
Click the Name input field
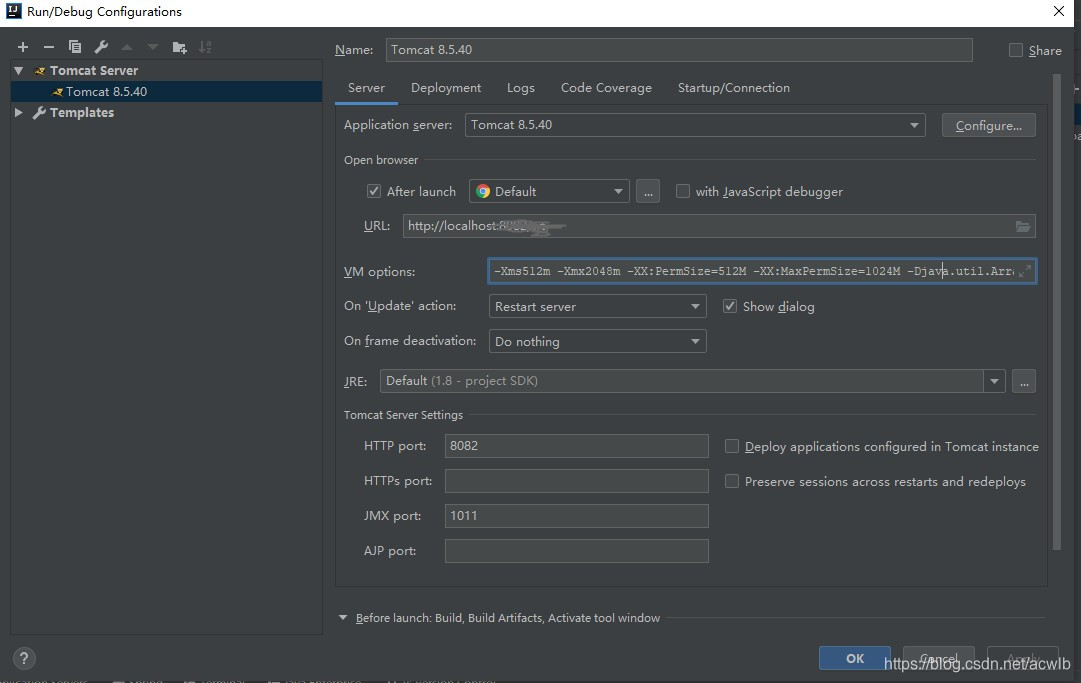(x=679, y=50)
